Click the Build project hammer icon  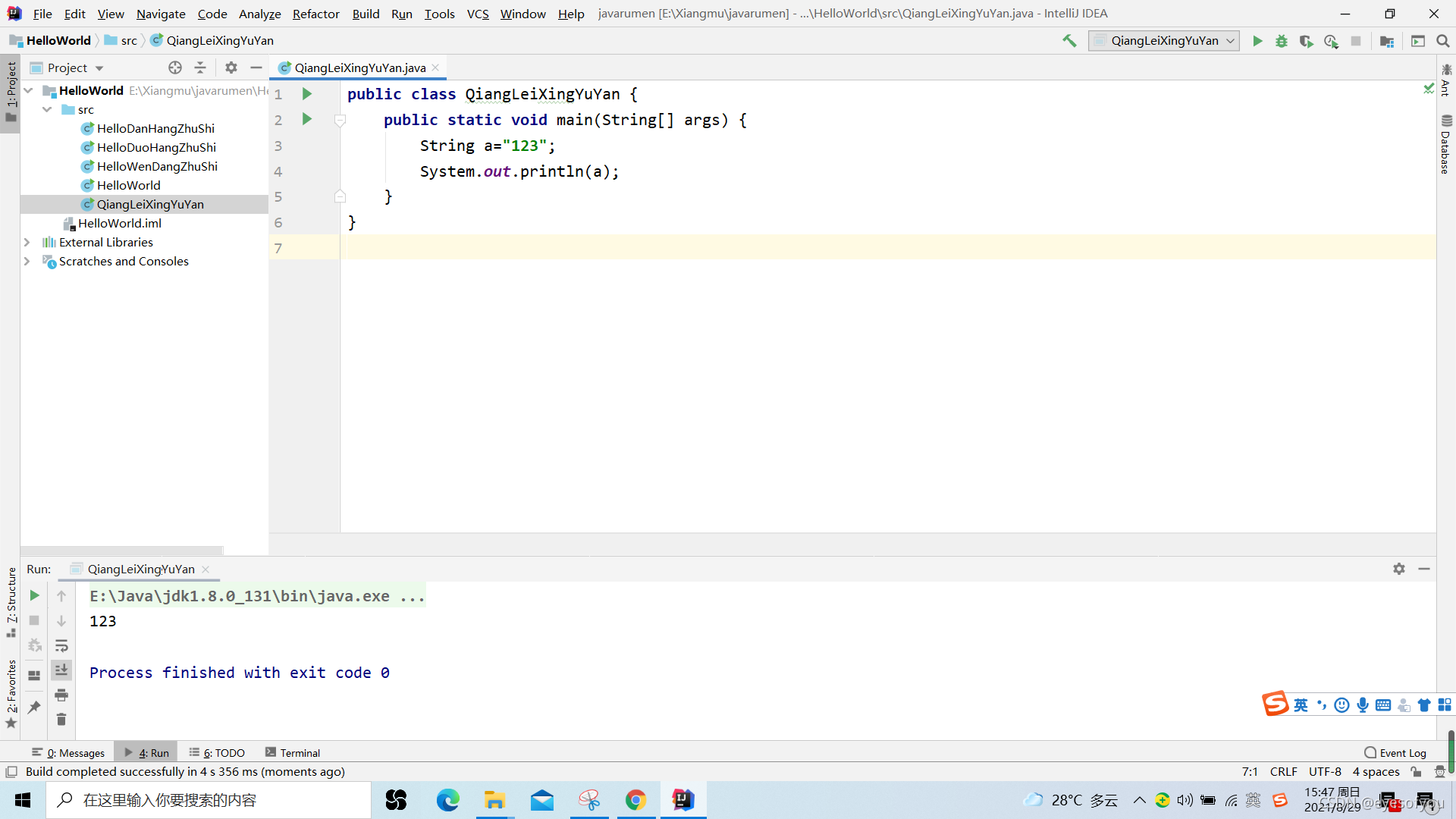point(1069,41)
